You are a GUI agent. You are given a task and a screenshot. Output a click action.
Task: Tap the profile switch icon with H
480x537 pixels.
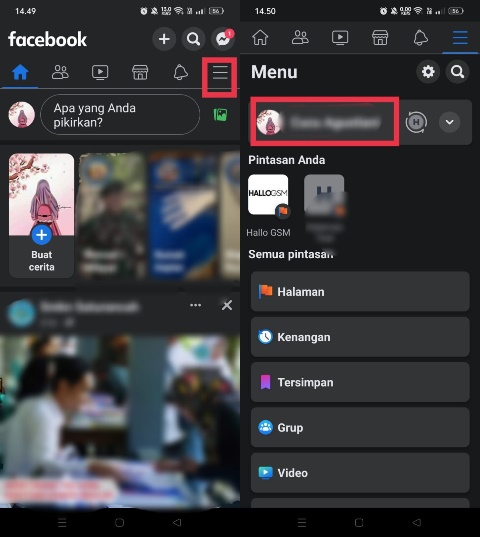[416, 122]
